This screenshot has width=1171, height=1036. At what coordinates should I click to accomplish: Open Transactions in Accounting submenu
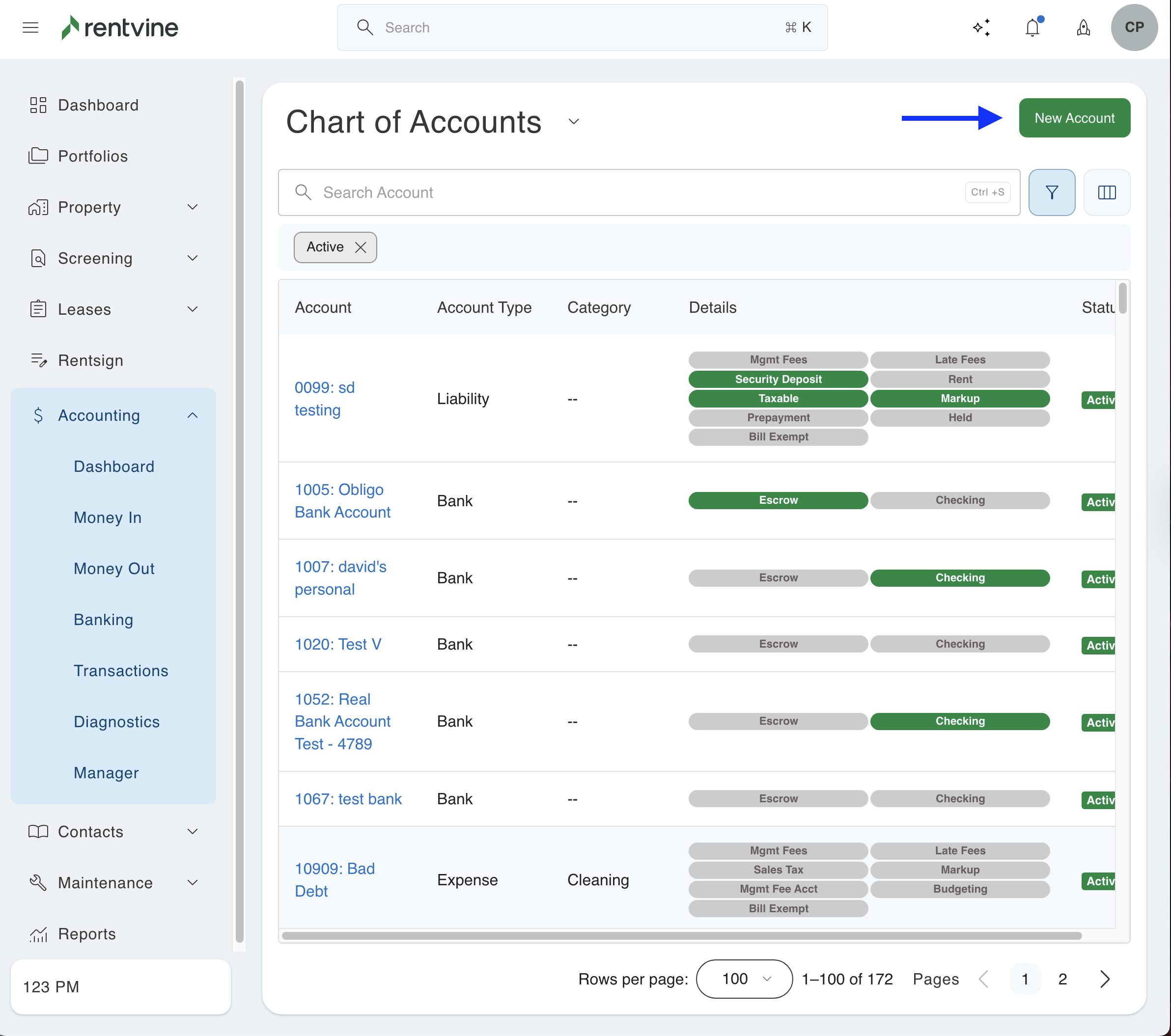[x=121, y=671]
